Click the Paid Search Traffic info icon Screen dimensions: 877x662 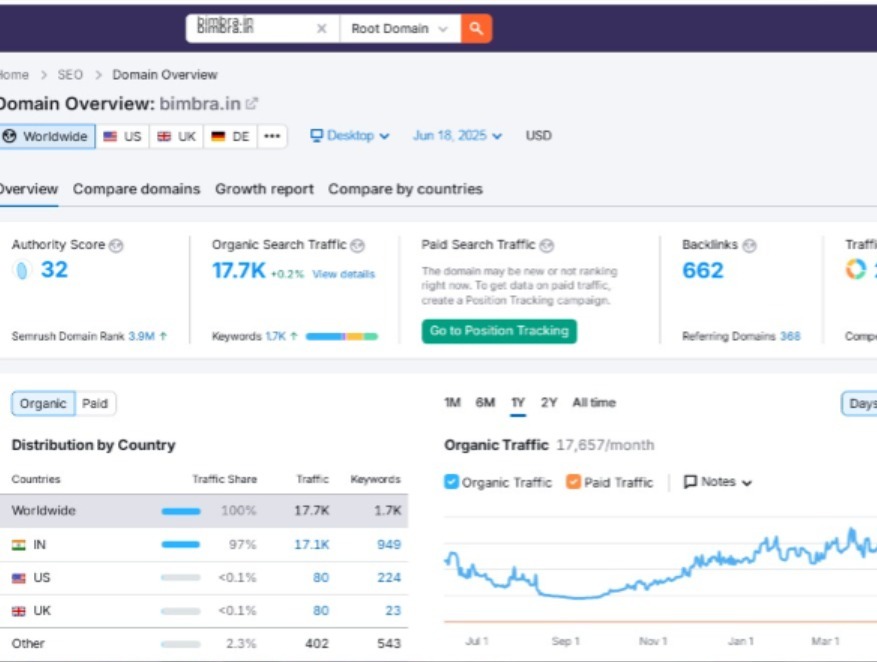click(546, 245)
